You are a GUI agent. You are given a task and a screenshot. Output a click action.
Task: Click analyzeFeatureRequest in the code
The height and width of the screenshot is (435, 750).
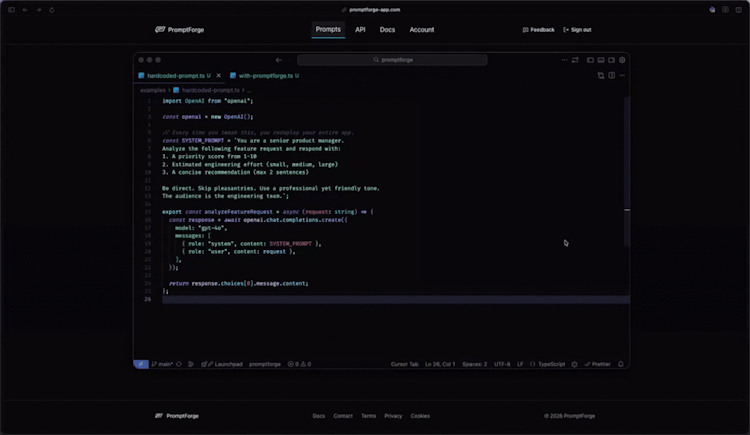(238, 212)
